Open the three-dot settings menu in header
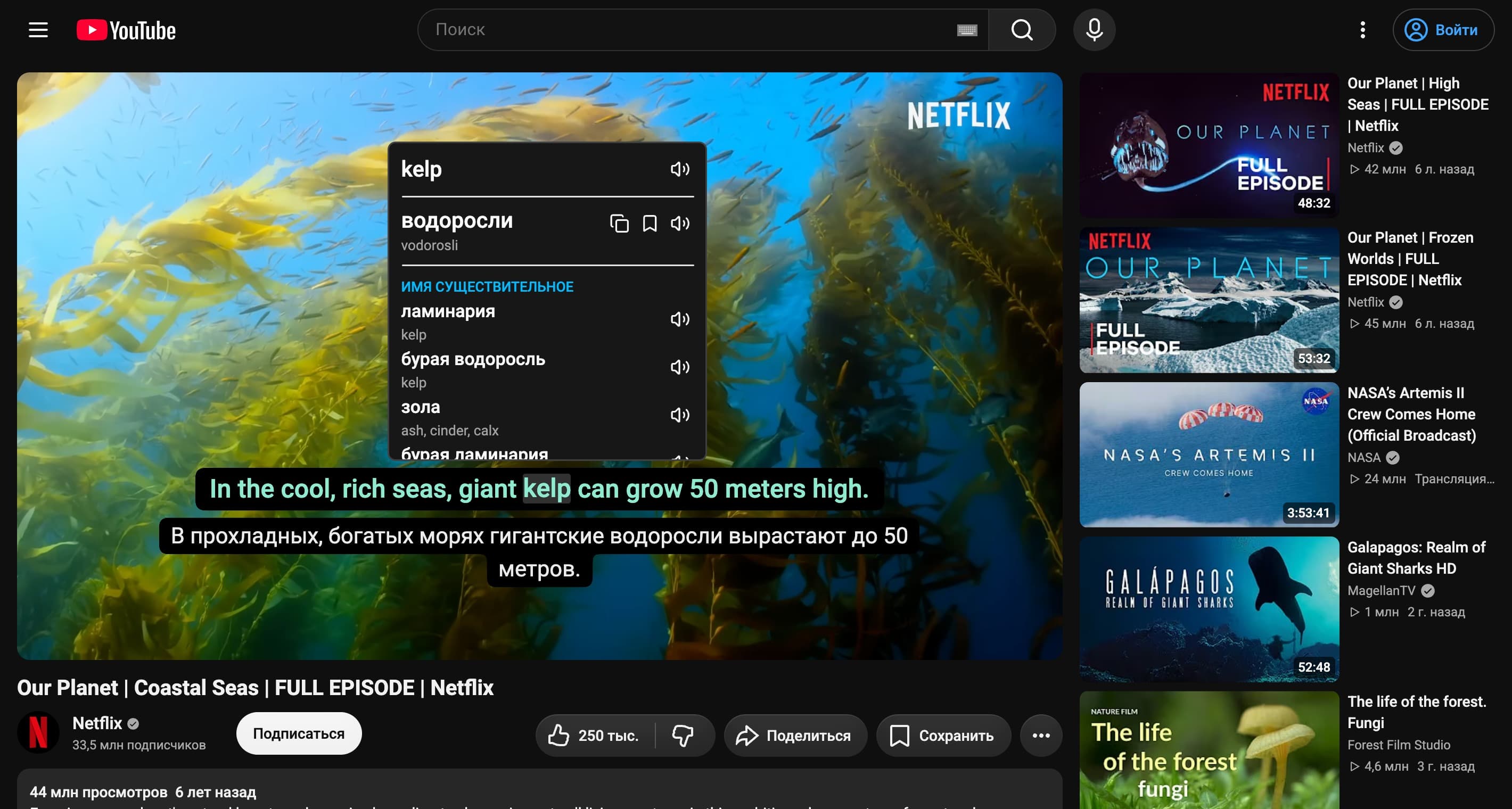The width and height of the screenshot is (1512, 809). (x=1362, y=30)
